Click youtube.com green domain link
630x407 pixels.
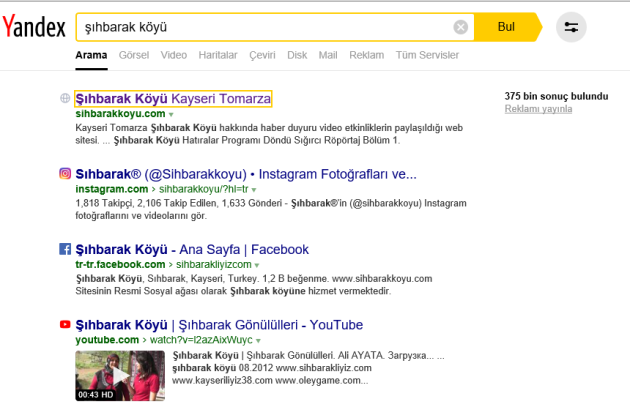click(107, 340)
